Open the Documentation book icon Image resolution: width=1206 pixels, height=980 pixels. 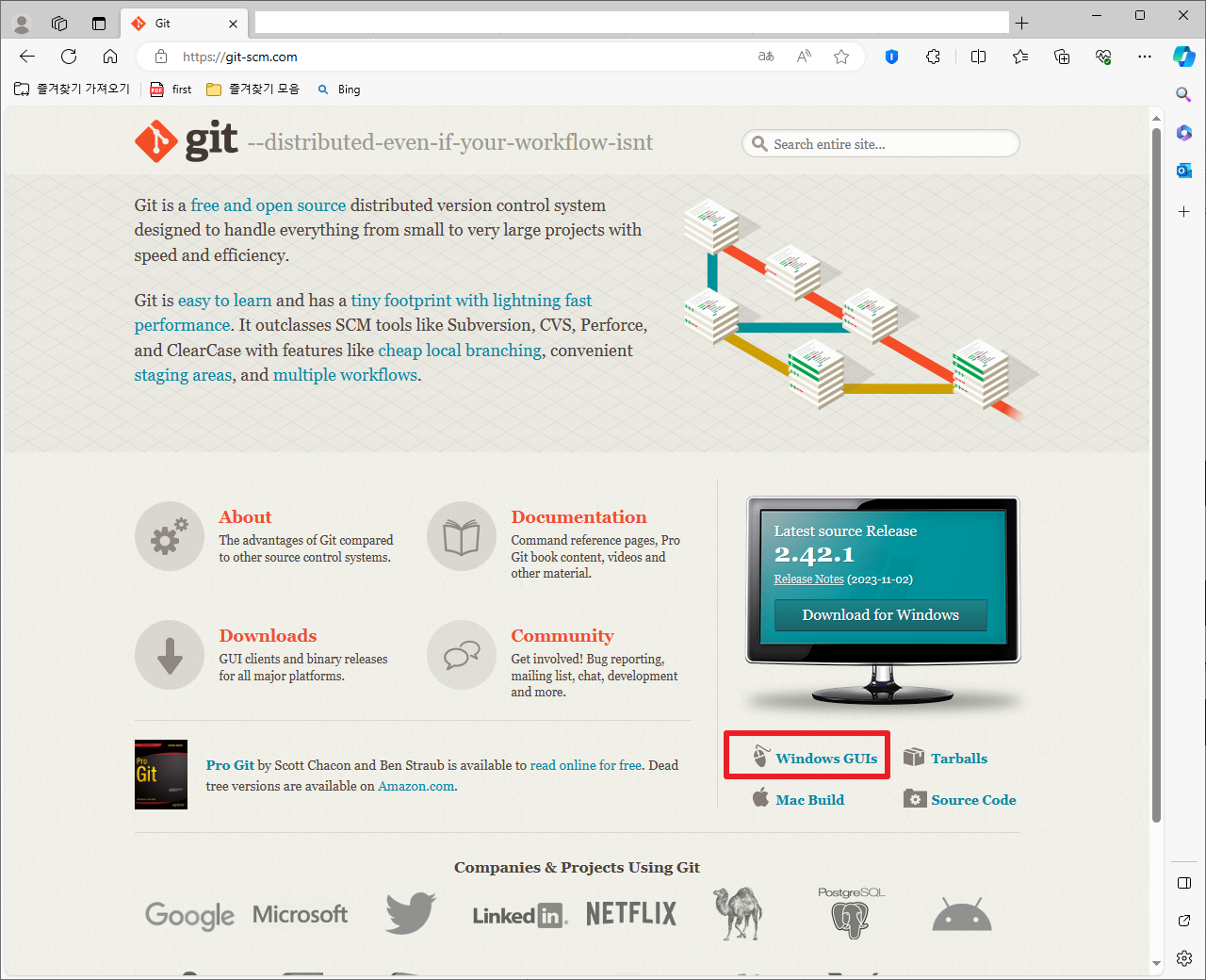tap(462, 536)
